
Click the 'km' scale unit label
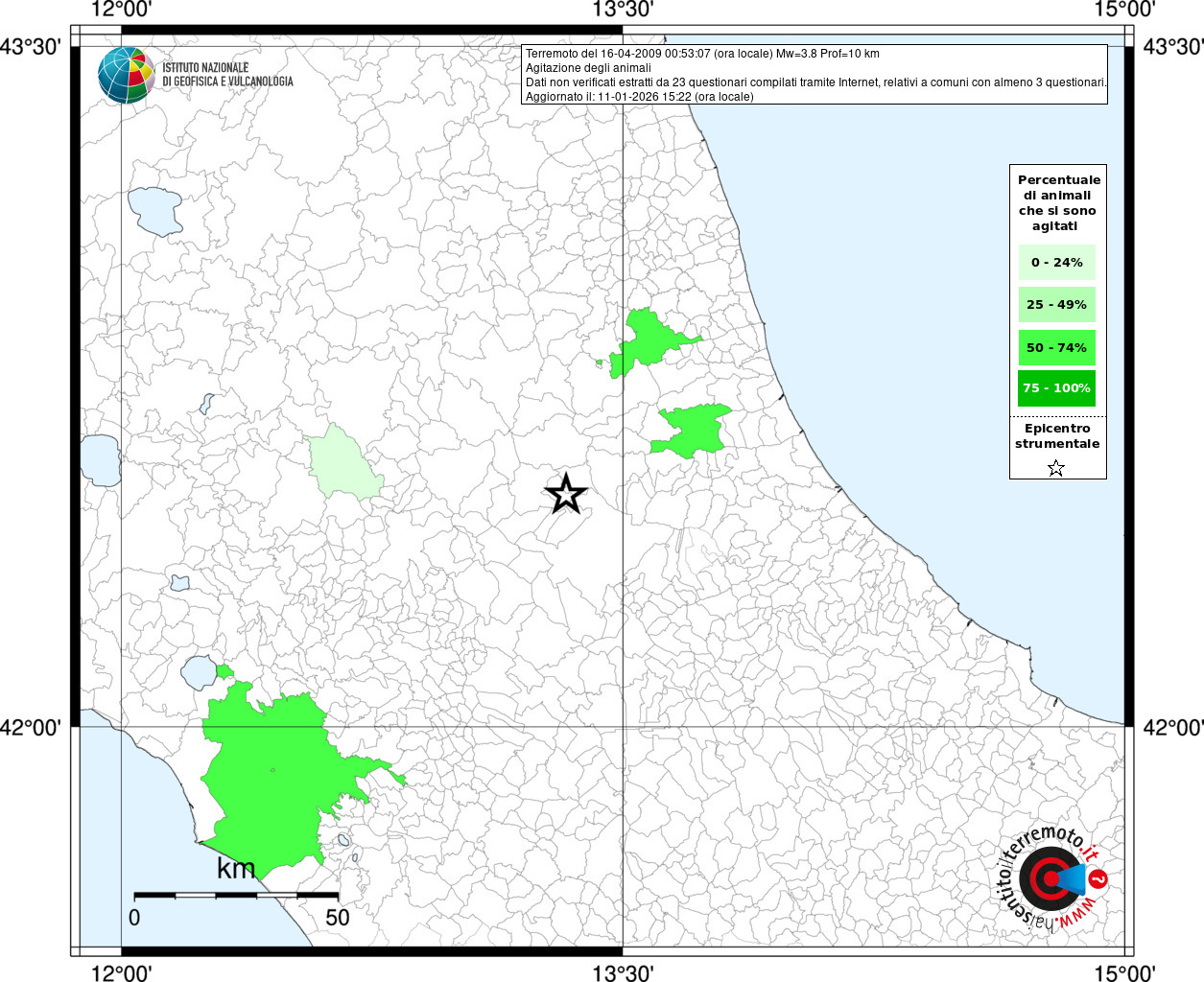pyautogui.click(x=236, y=869)
